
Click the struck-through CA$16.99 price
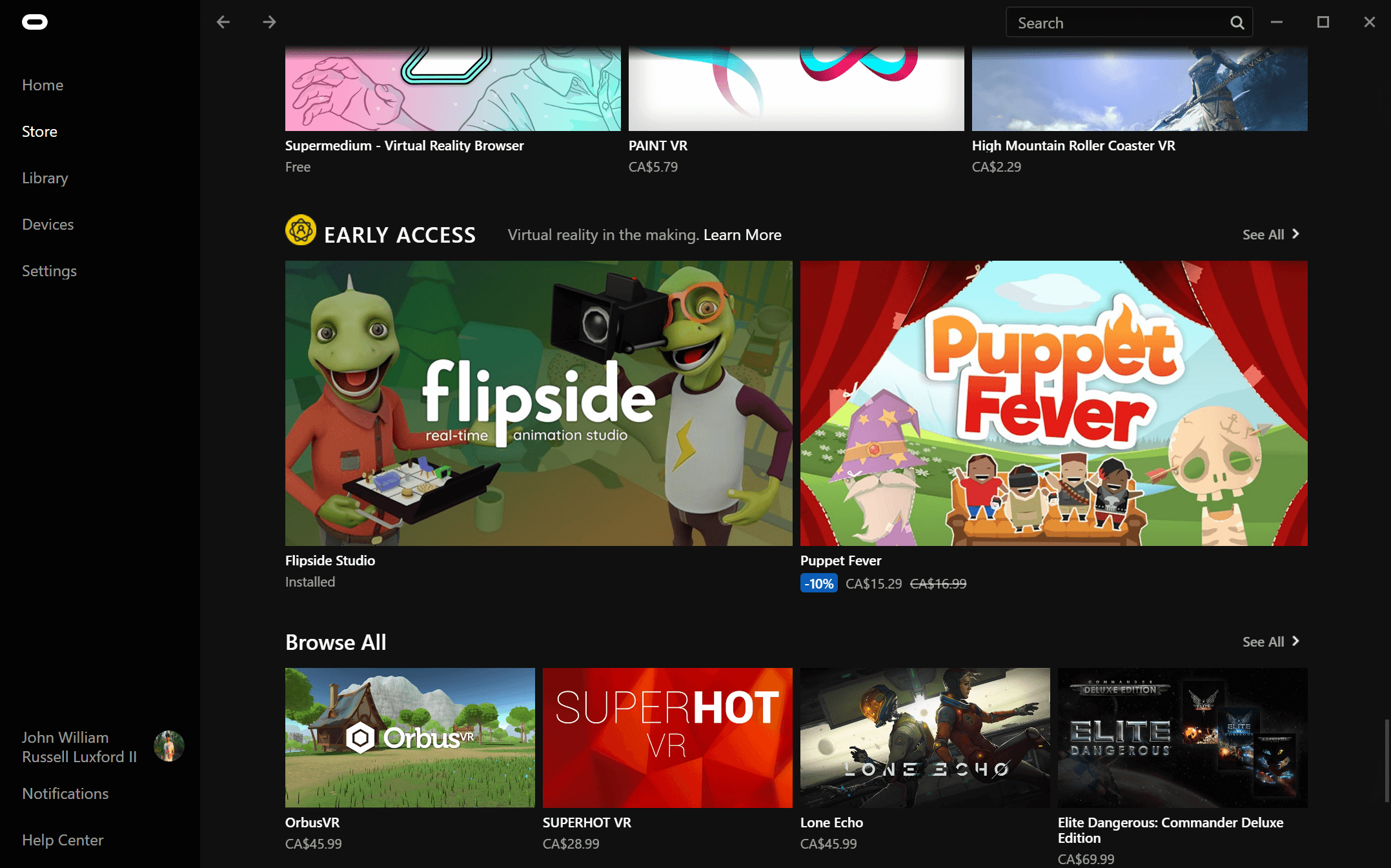tap(939, 584)
